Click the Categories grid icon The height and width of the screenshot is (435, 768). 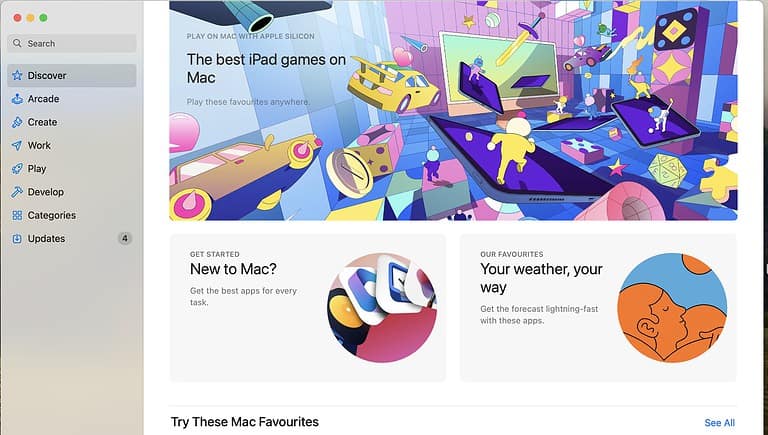click(17, 215)
